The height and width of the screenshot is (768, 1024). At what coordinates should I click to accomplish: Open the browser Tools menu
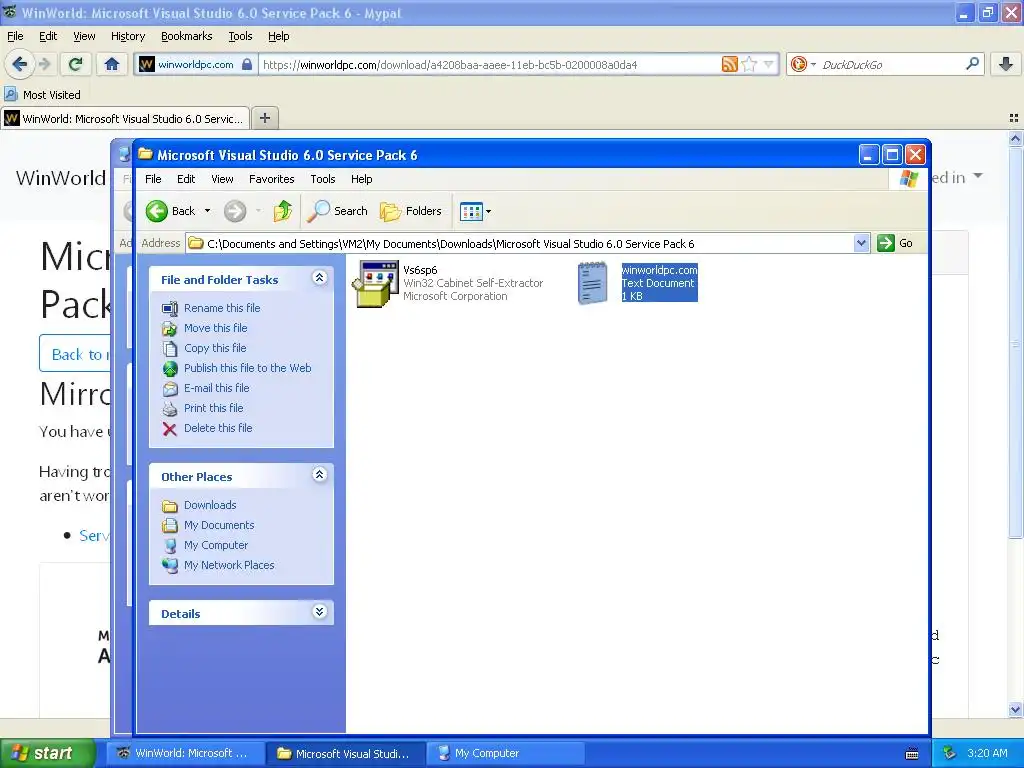click(x=240, y=37)
